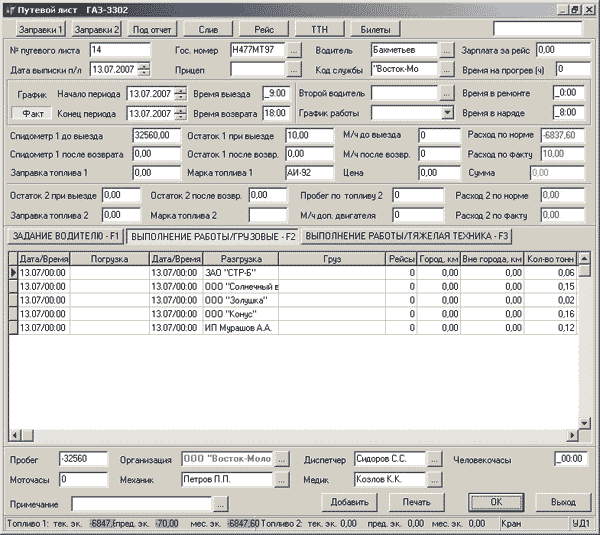Adjust the Начало периода date spinner
The height and width of the screenshot is (535, 600).
(x=180, y=94)
